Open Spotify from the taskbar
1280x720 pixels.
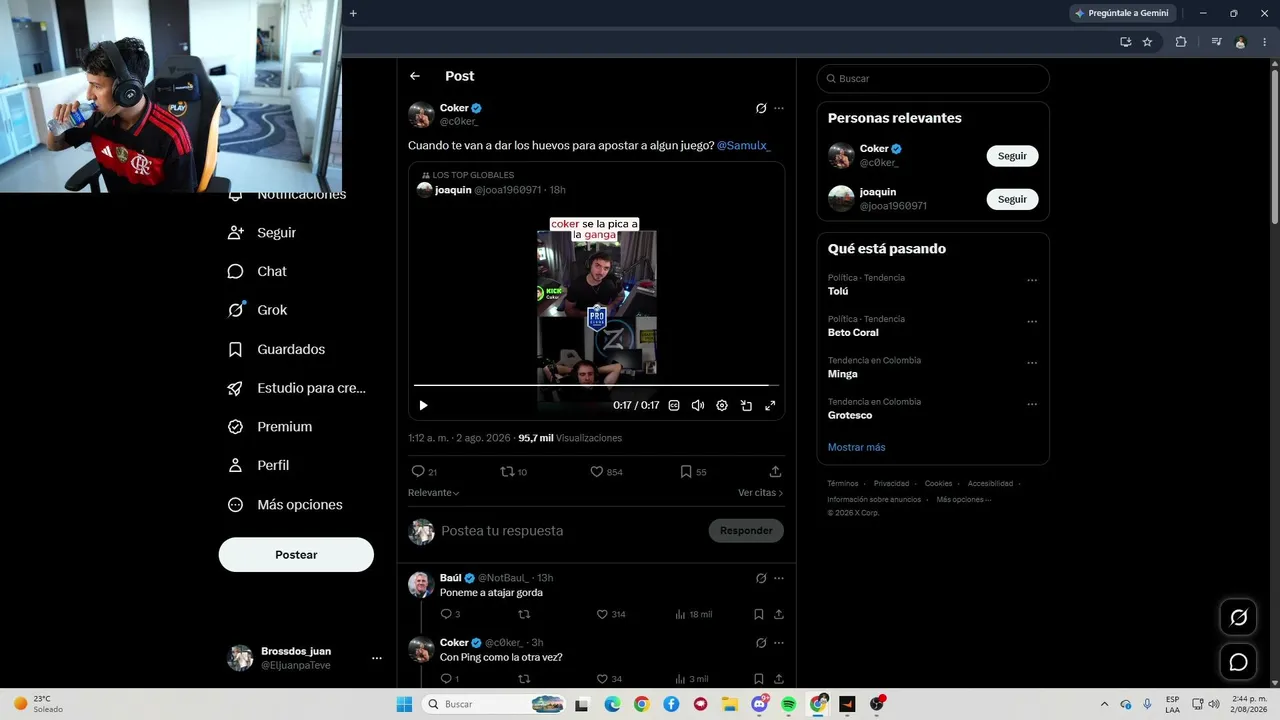point(788,704)
